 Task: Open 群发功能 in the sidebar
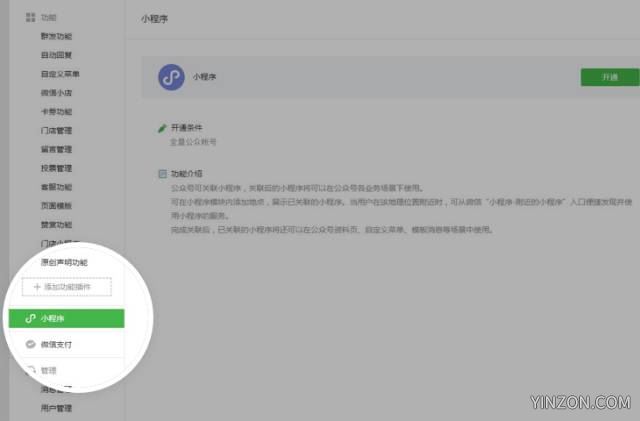tap(56, 36)
